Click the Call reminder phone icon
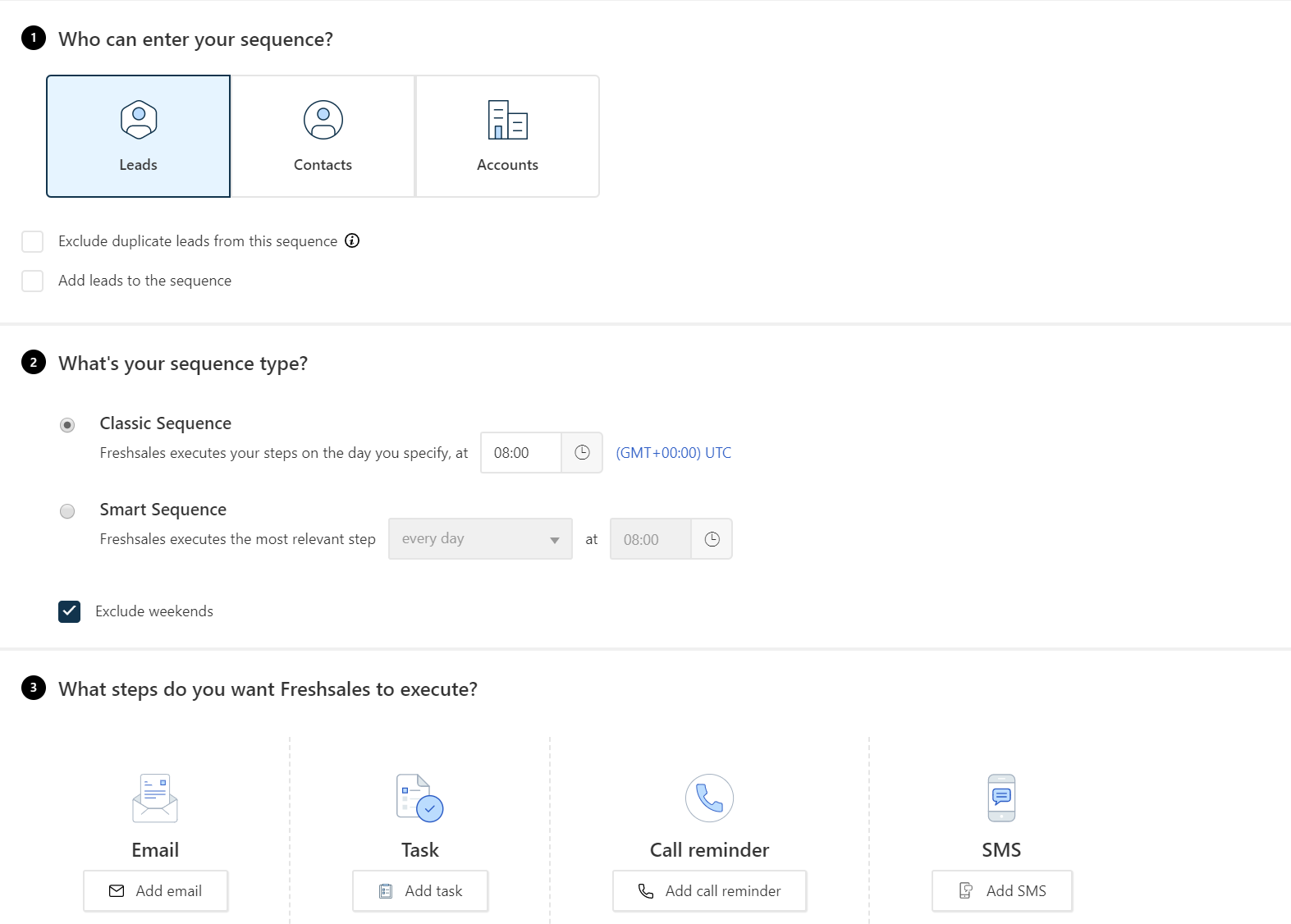 point(709,798)
